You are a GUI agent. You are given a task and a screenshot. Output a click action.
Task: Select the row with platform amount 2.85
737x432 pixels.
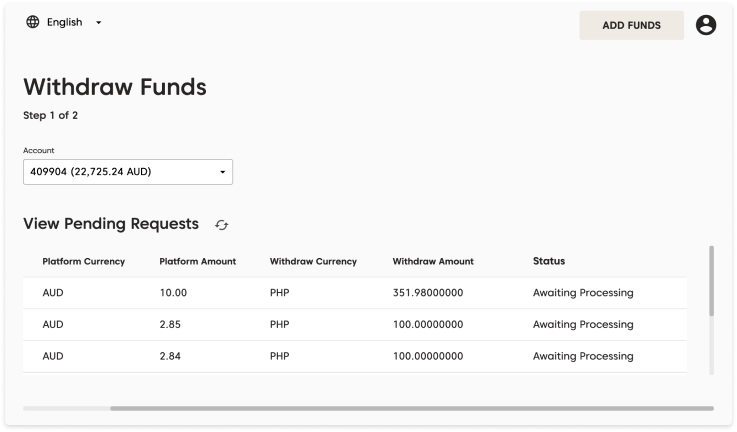[172, 325]
